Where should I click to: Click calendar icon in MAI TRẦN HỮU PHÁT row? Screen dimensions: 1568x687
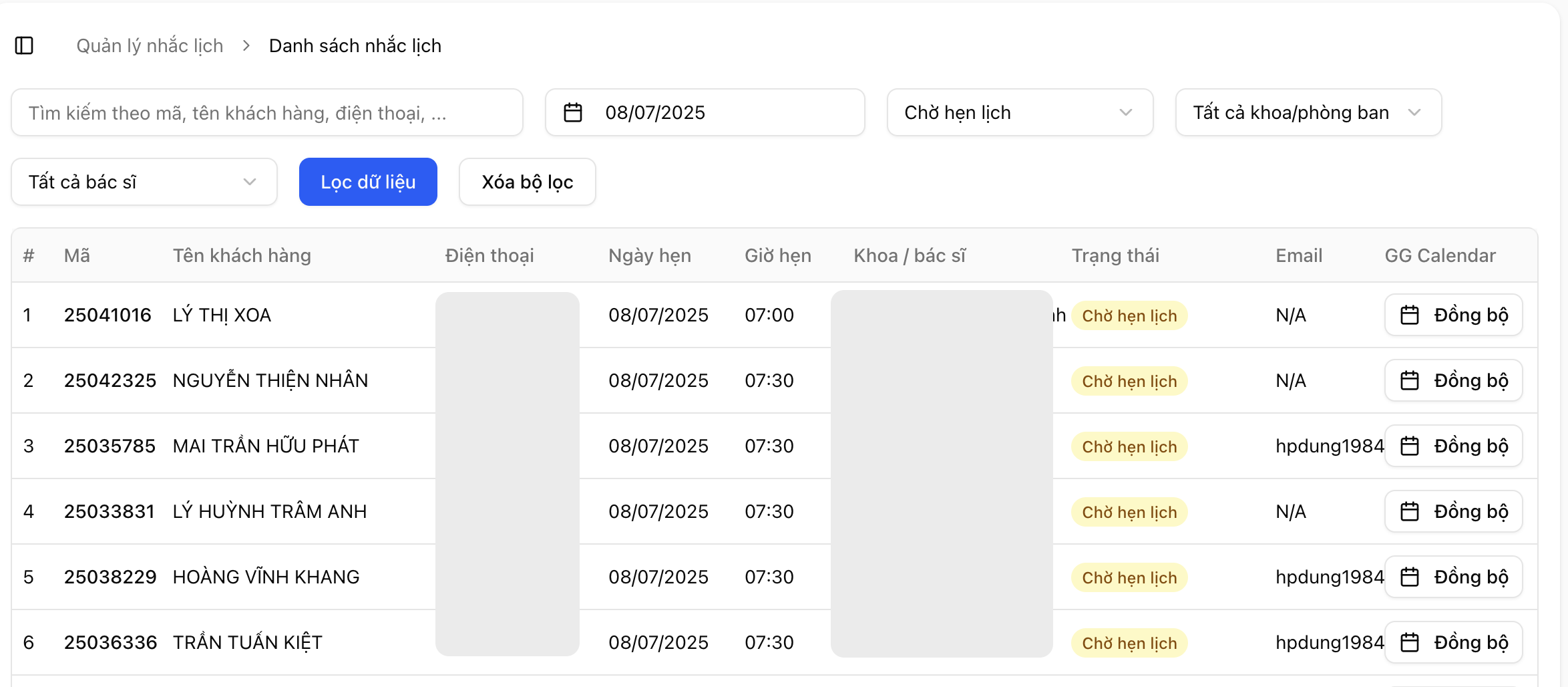1410,446
